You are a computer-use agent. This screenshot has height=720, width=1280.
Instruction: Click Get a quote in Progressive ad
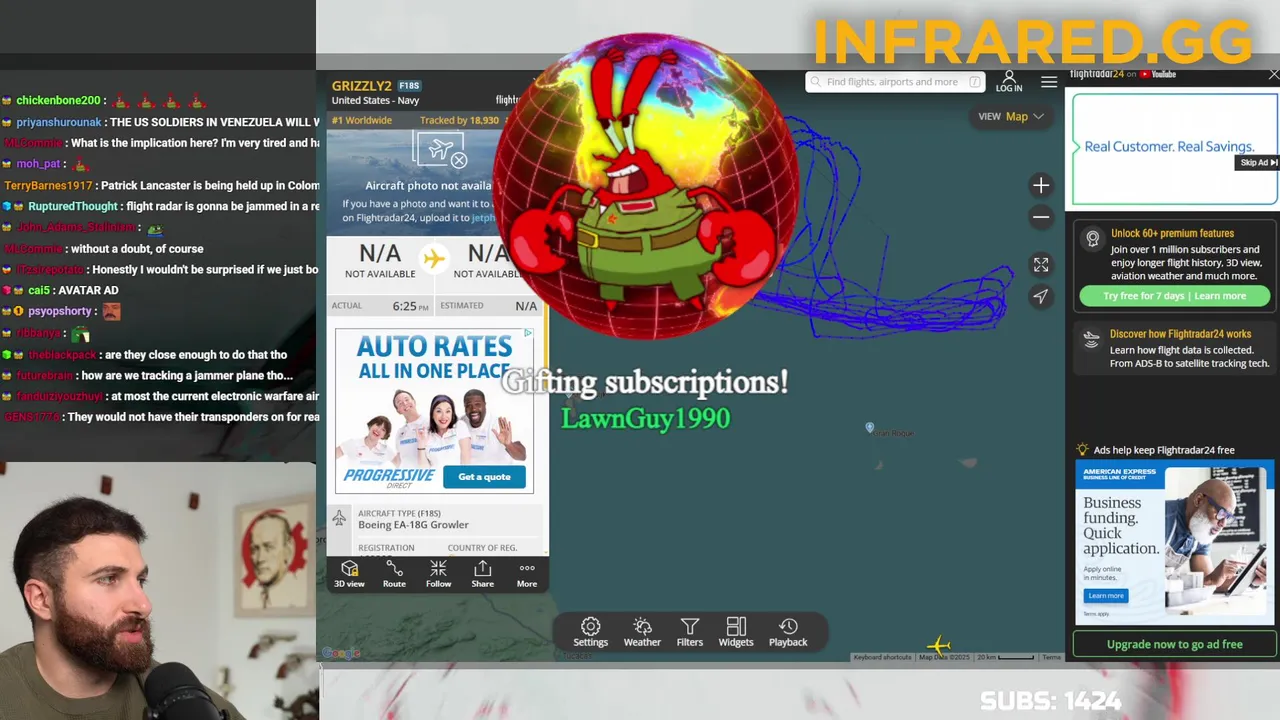484,477
